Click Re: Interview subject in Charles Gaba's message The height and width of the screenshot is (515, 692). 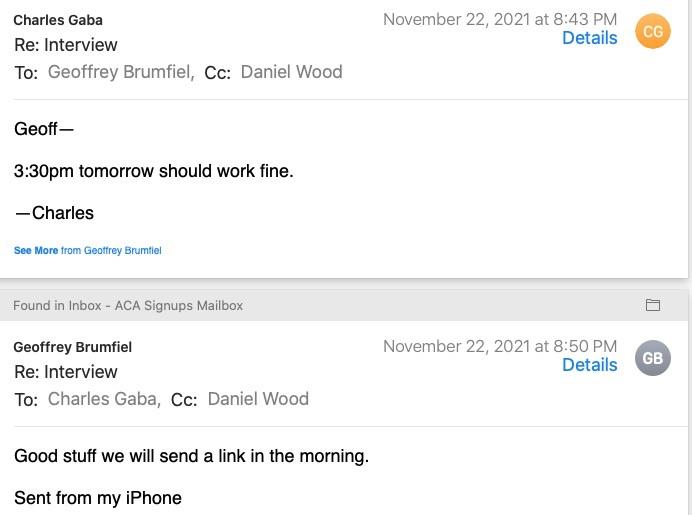tap(66, 45)
